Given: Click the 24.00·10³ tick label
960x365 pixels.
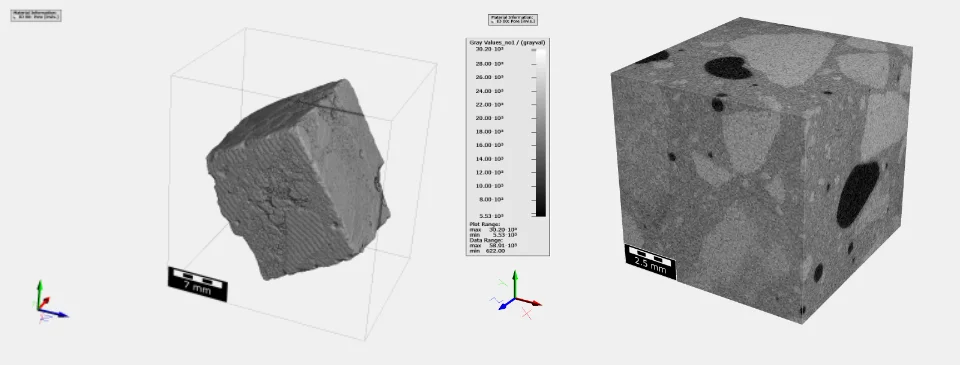Looking at the screenshot, I should tap(490, 91).
